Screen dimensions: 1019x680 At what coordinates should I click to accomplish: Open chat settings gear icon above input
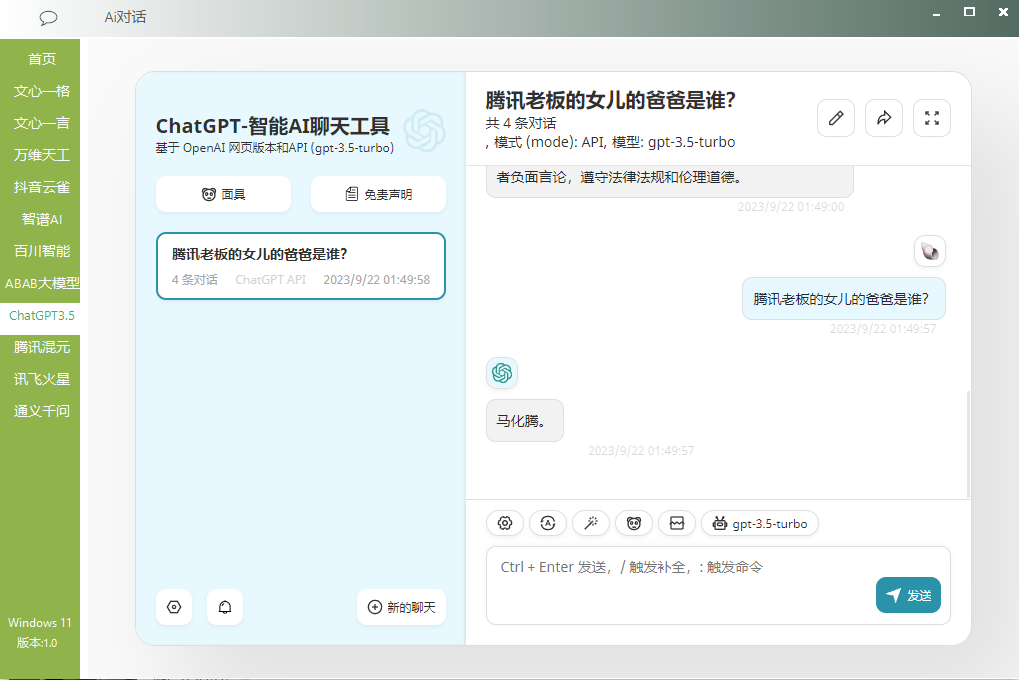pos(505,523)
